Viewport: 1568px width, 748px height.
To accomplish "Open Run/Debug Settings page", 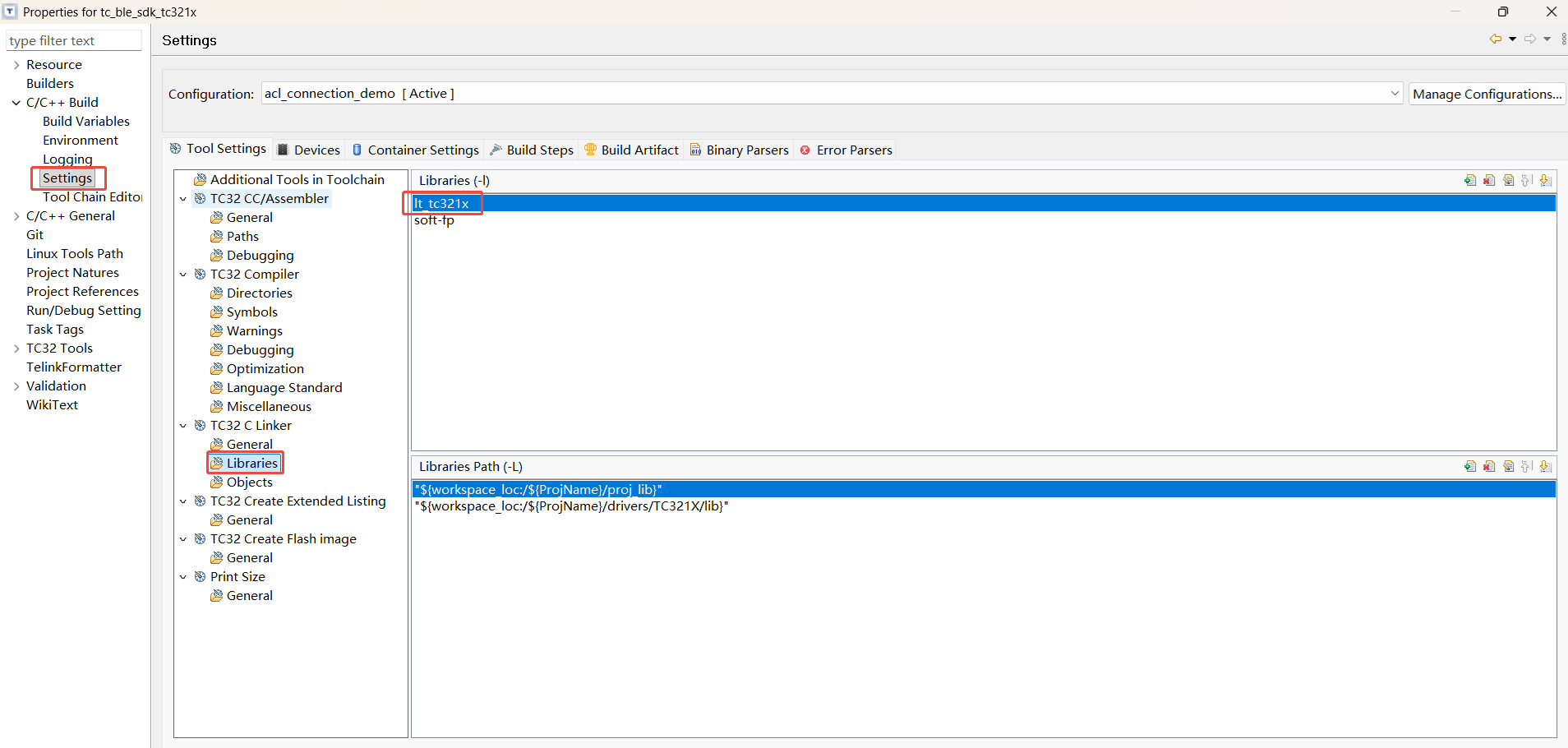I will [x=84, y=311].
